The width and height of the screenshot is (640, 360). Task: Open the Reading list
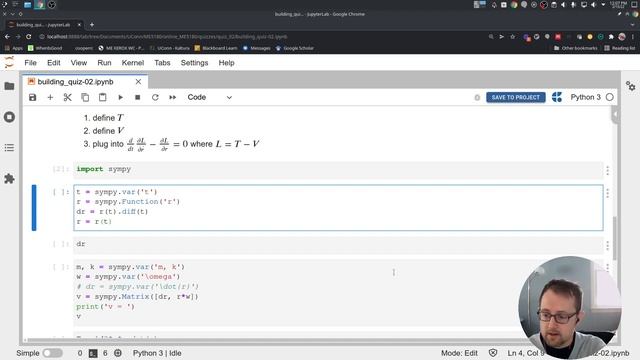coord(619,48)
